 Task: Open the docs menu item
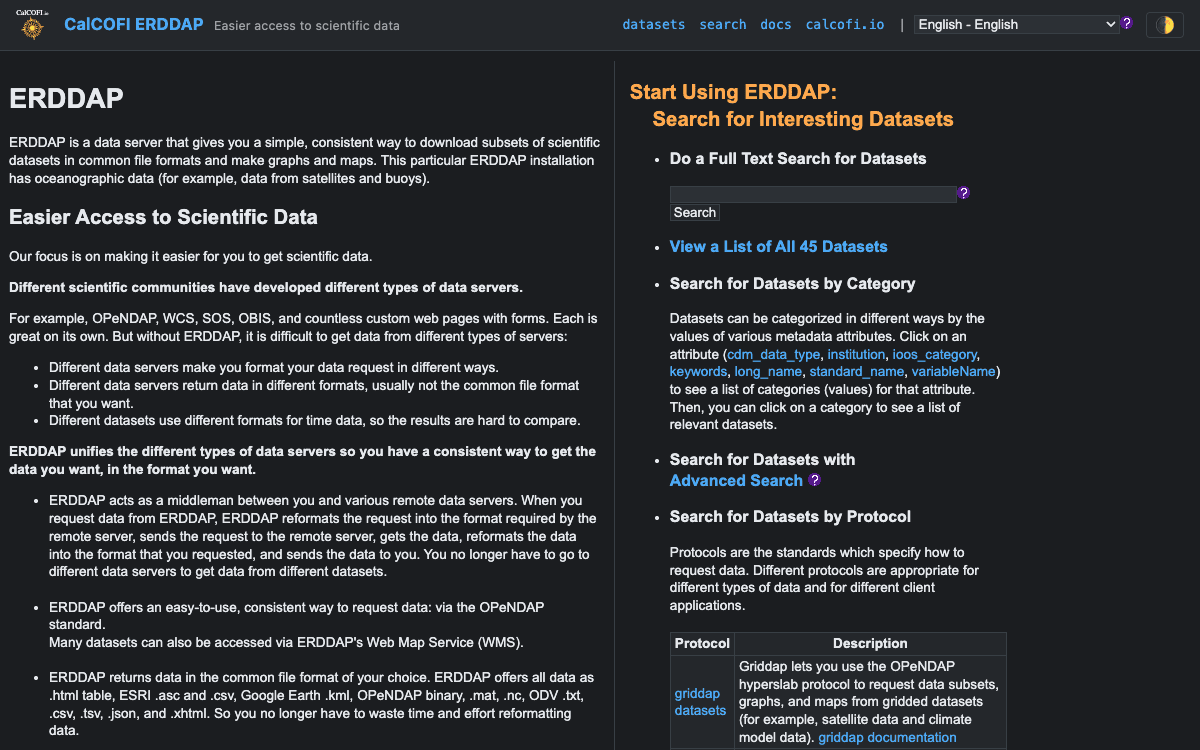pos(776,24)
